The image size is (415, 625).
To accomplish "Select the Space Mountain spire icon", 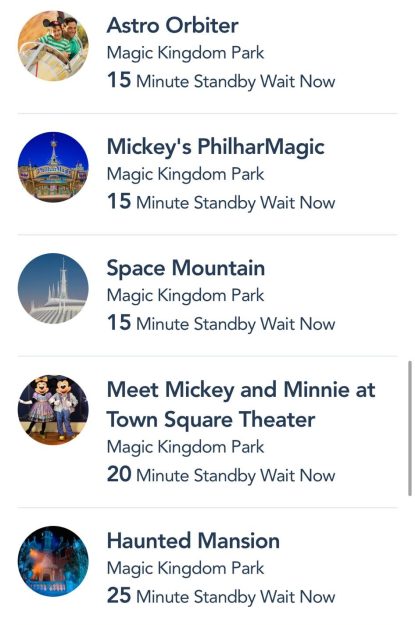I will point(53,289).
